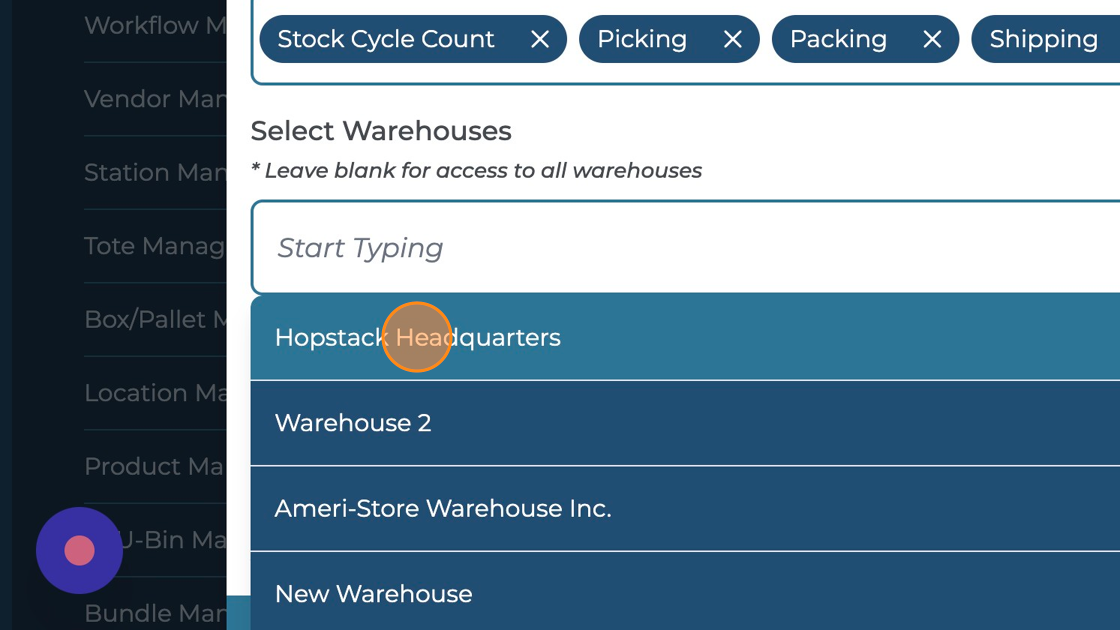This screenshot has width=1120, height=630.
Task: Go to Product Management
Action: (155, 467)
